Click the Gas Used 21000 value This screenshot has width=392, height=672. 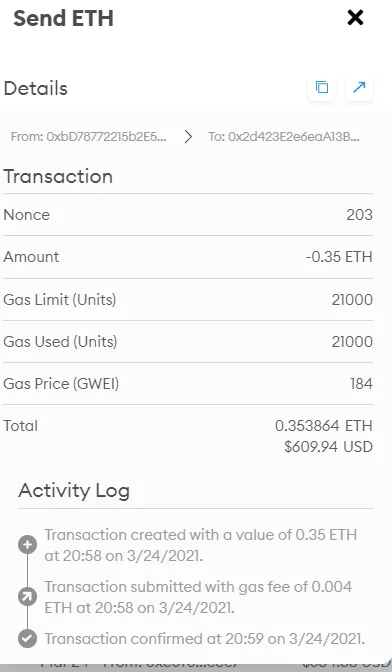point(352,342)
